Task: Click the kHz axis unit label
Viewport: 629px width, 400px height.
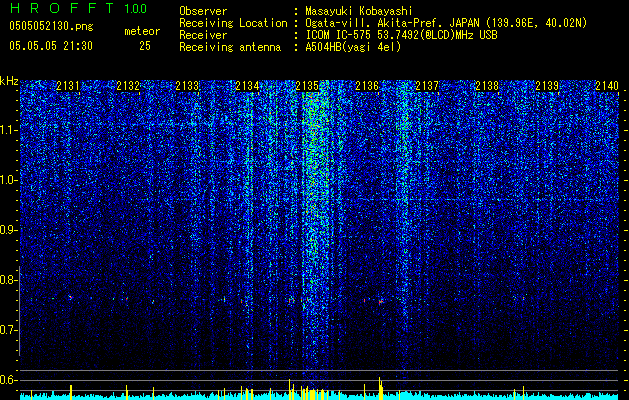Action: [9, 81]
